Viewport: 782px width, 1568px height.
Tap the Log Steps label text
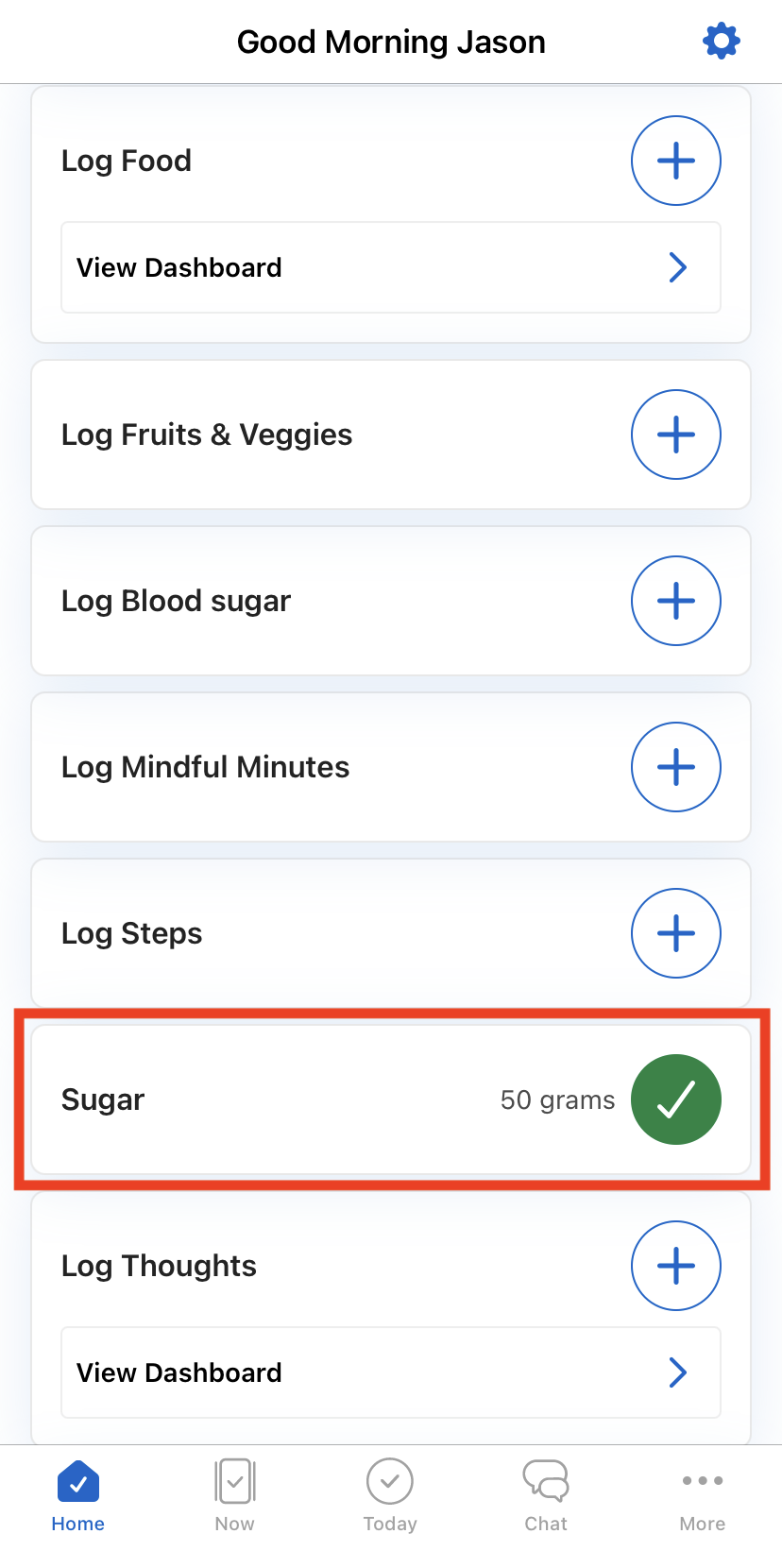[132, 934]
